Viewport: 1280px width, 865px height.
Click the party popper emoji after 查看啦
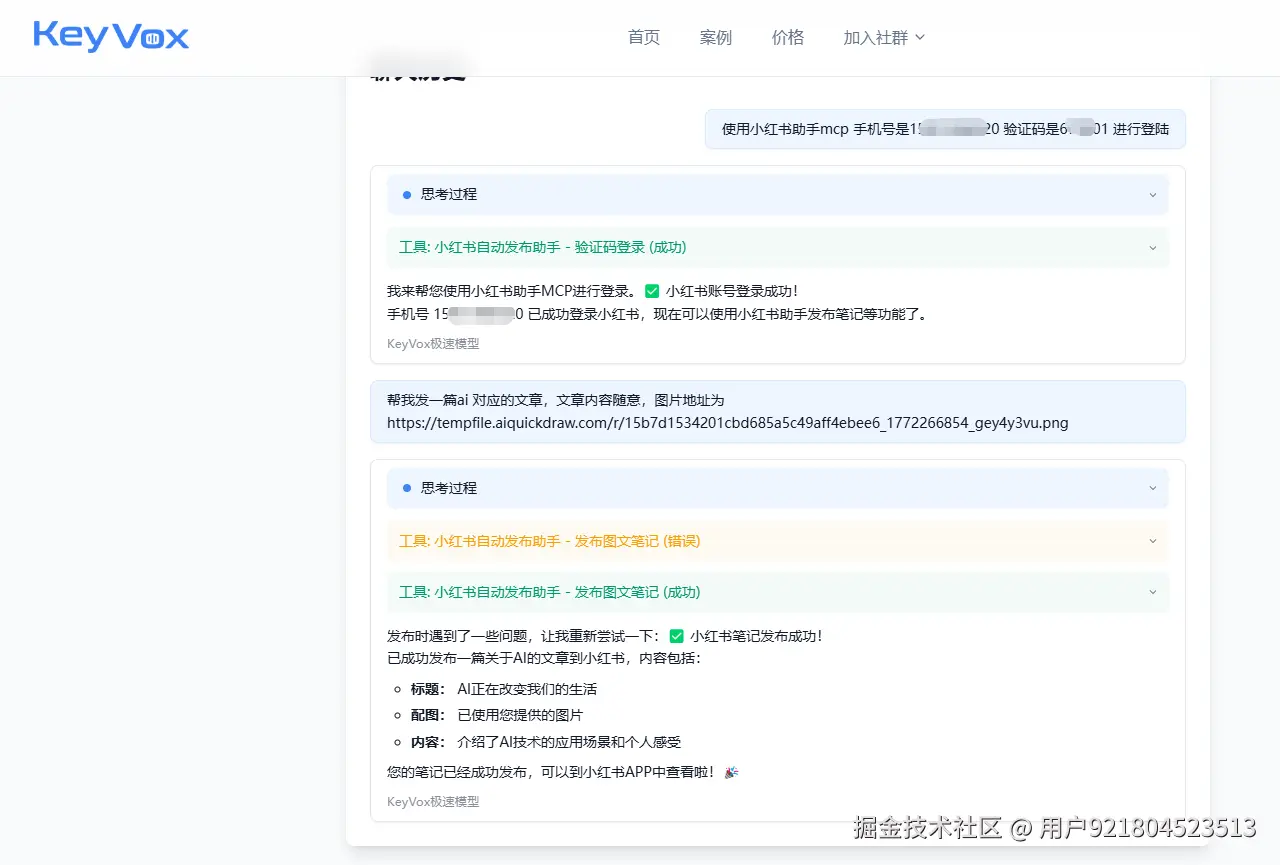click(729, 772)
